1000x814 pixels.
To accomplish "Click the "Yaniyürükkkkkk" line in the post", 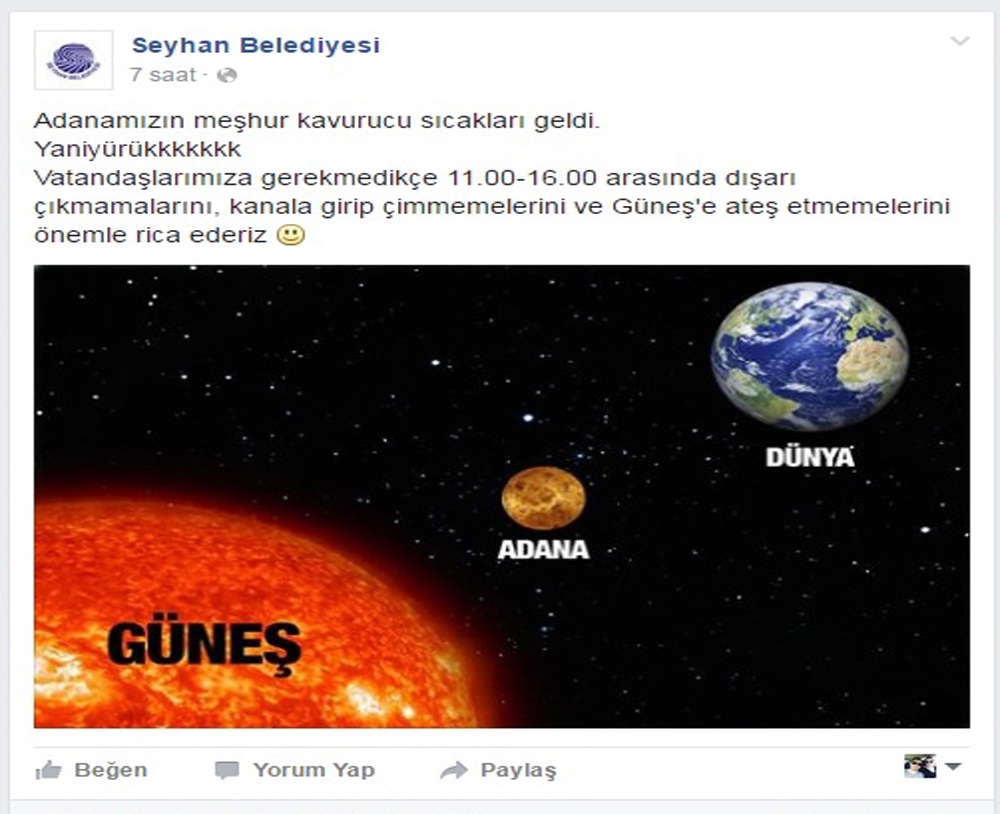I will pos(138,149).
